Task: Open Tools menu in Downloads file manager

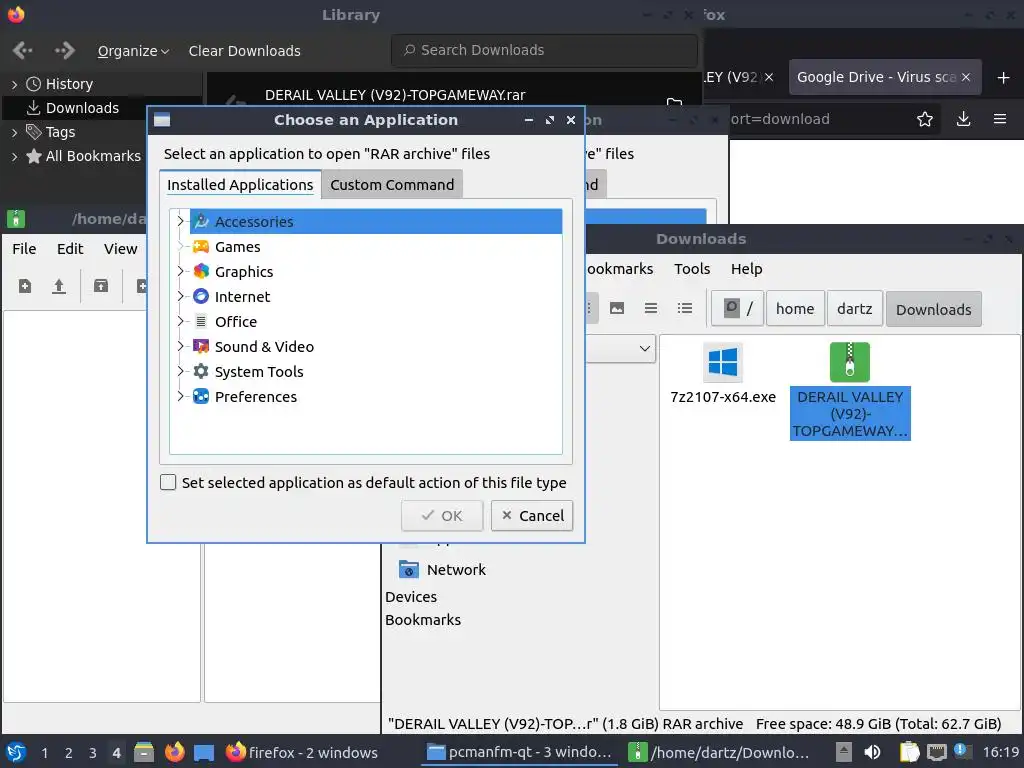Action: click(692, 269)
